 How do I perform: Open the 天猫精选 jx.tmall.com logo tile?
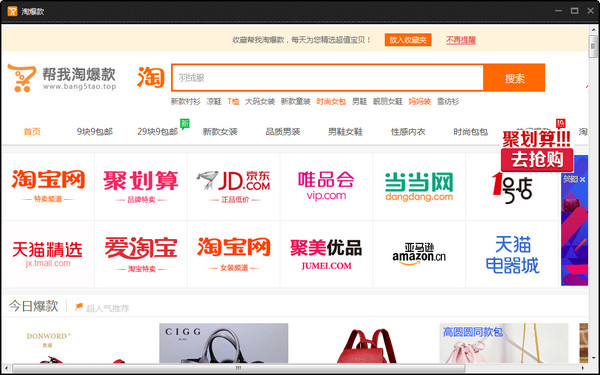[x=48, y=254]
